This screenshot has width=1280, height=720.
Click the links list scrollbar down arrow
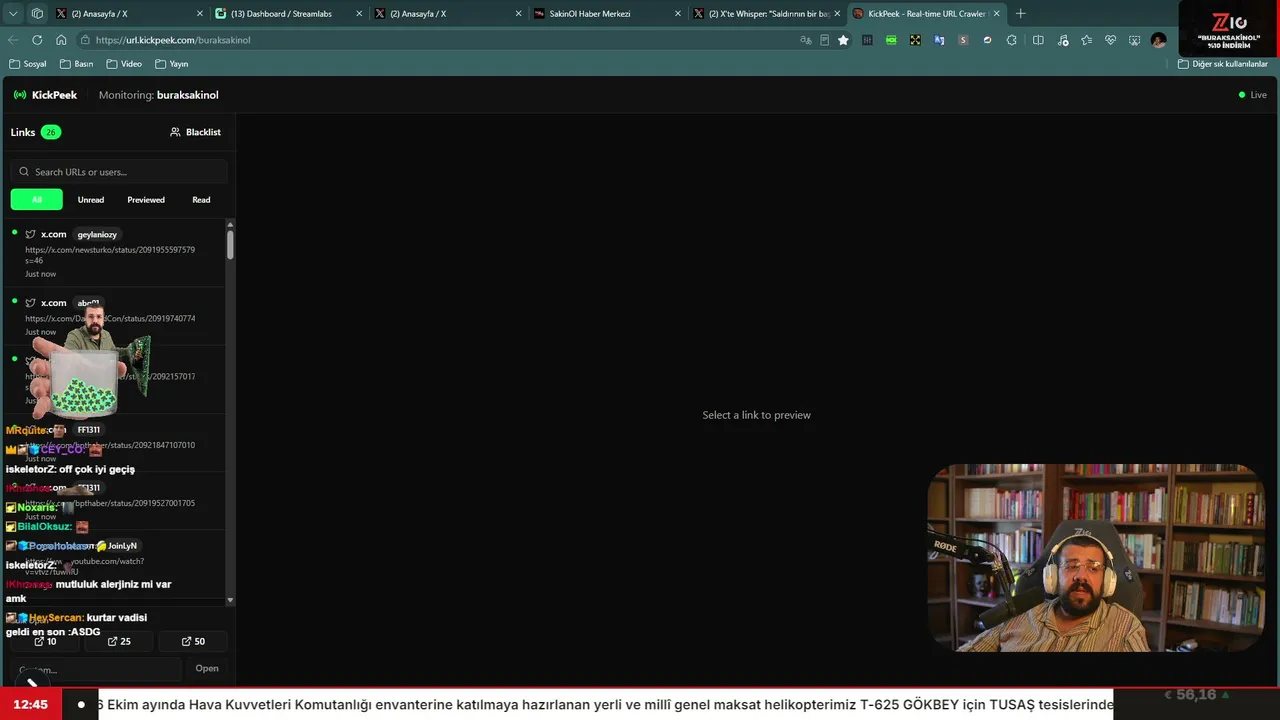point(230,600)
